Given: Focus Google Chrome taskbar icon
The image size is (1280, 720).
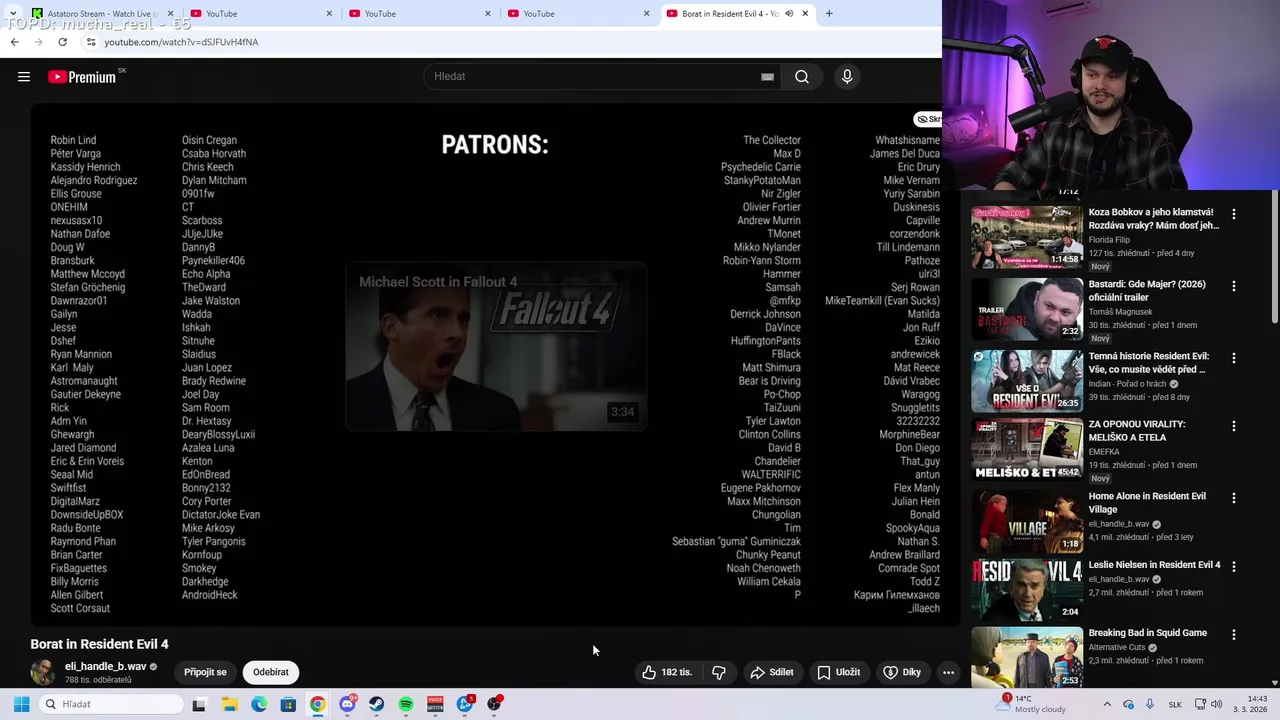Looking at the screenshot, I should (317, 704).
